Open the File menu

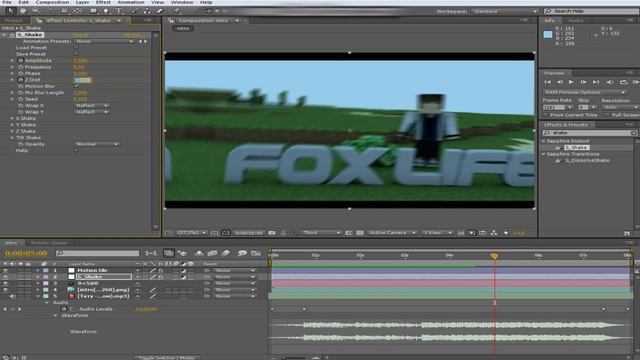pyautogui.click(x=7, y=2)
